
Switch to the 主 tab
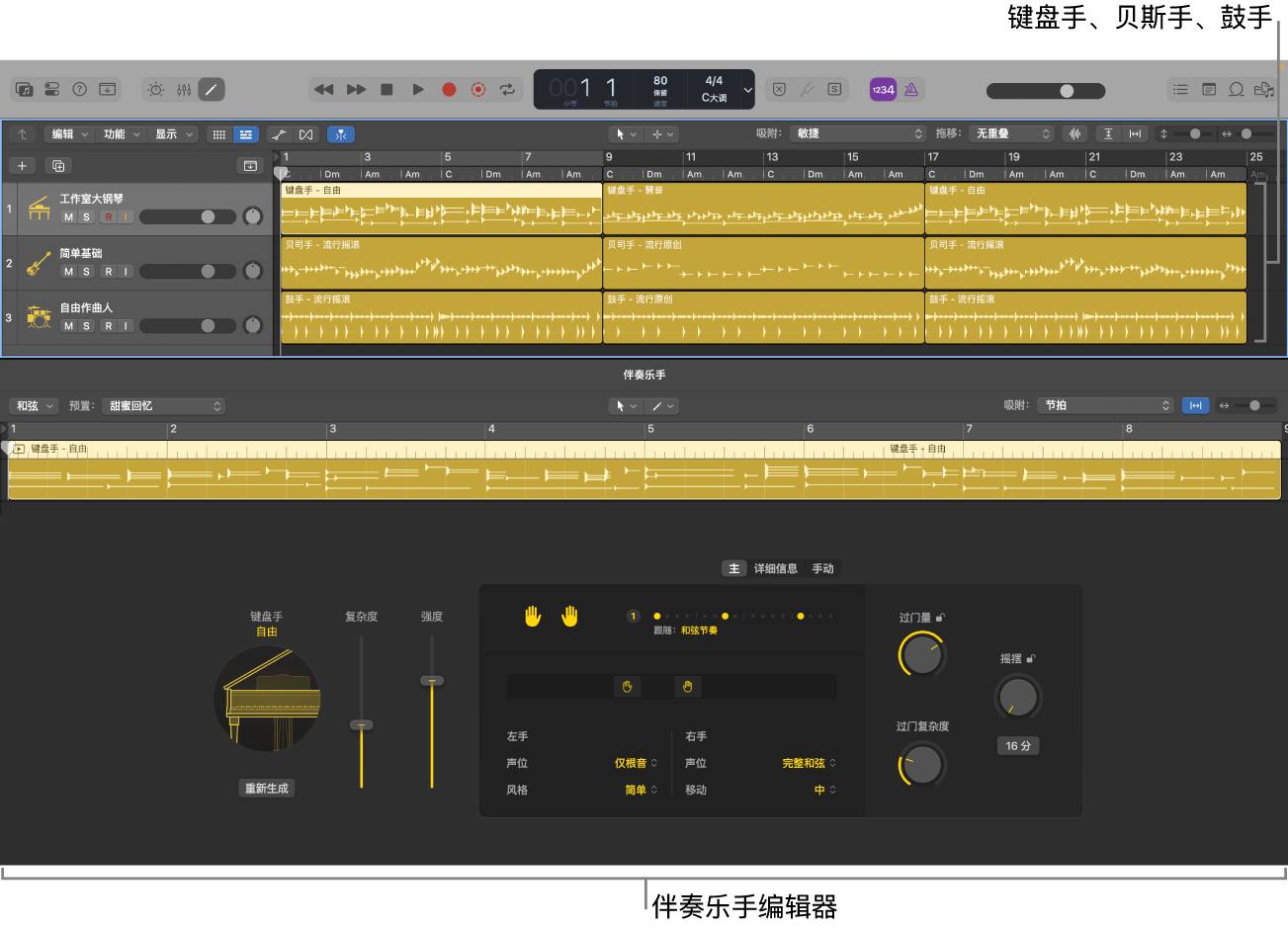pos(733,568)
